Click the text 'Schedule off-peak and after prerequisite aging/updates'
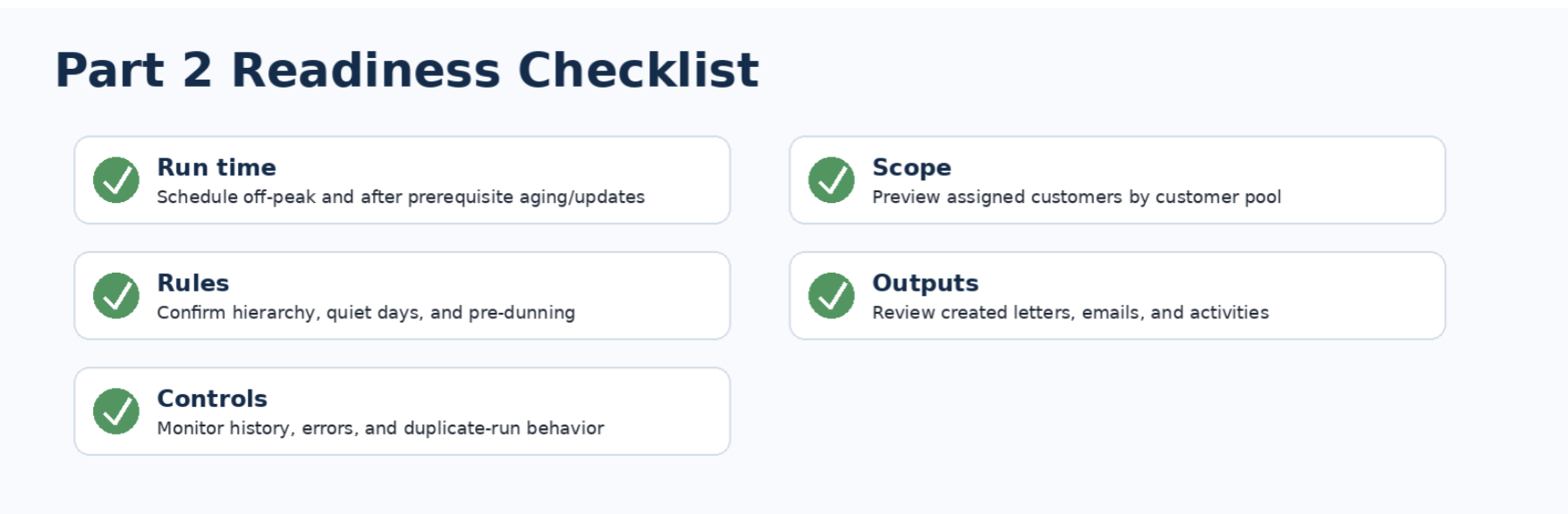The width and height of the screenshot is (1568, 514). coord(401,197)
